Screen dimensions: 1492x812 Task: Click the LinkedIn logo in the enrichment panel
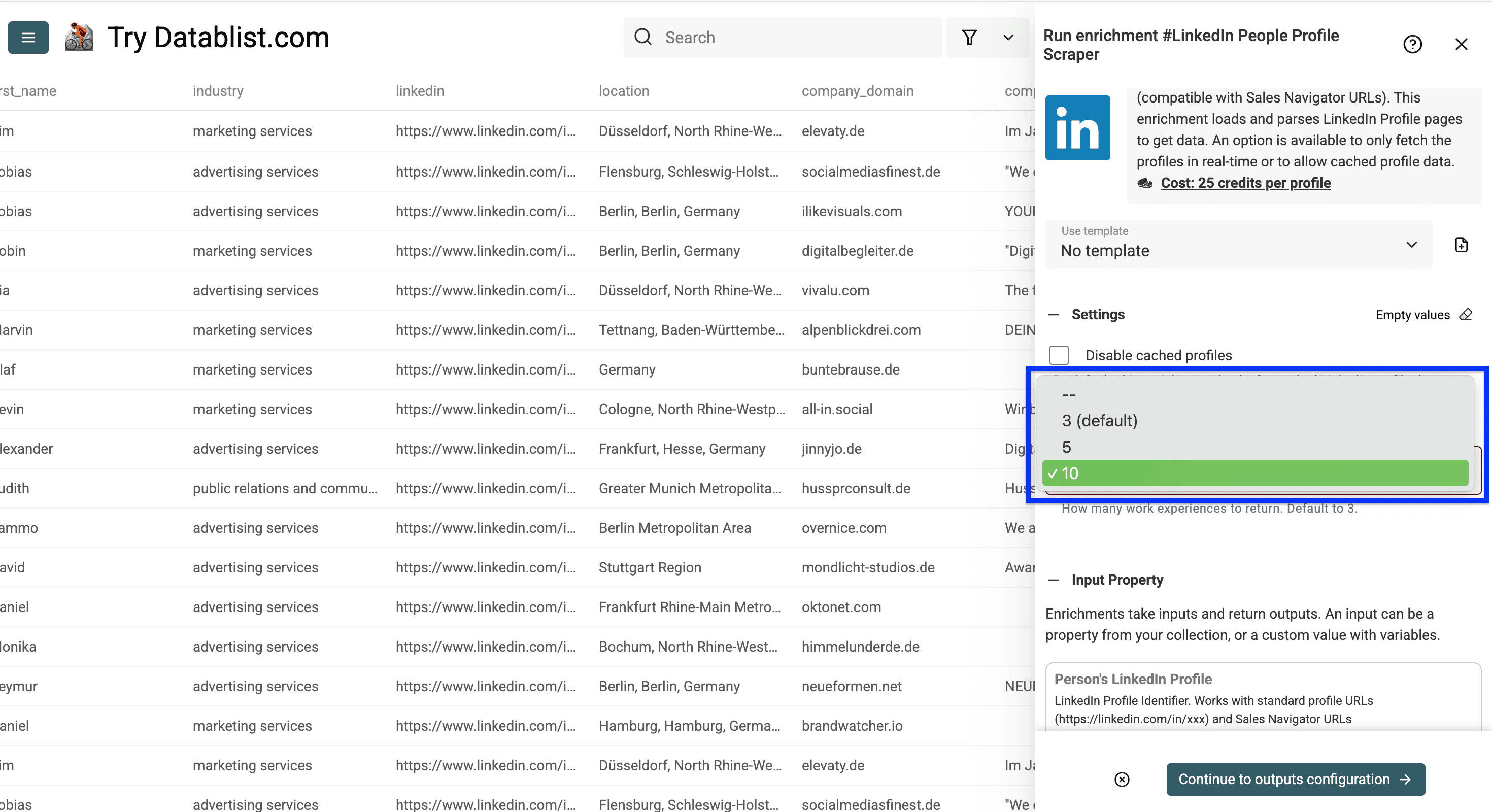1078,127
